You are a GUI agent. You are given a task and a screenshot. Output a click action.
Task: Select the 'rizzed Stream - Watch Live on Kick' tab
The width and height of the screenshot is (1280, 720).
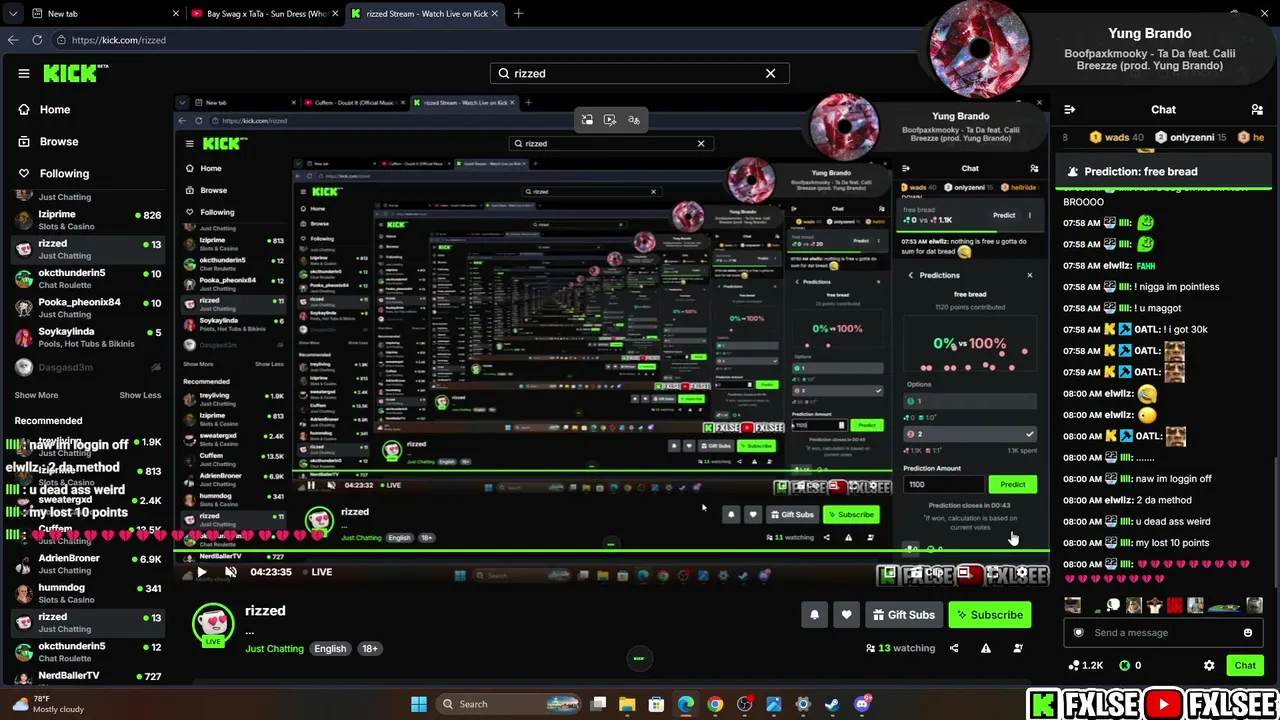point(425,14)
